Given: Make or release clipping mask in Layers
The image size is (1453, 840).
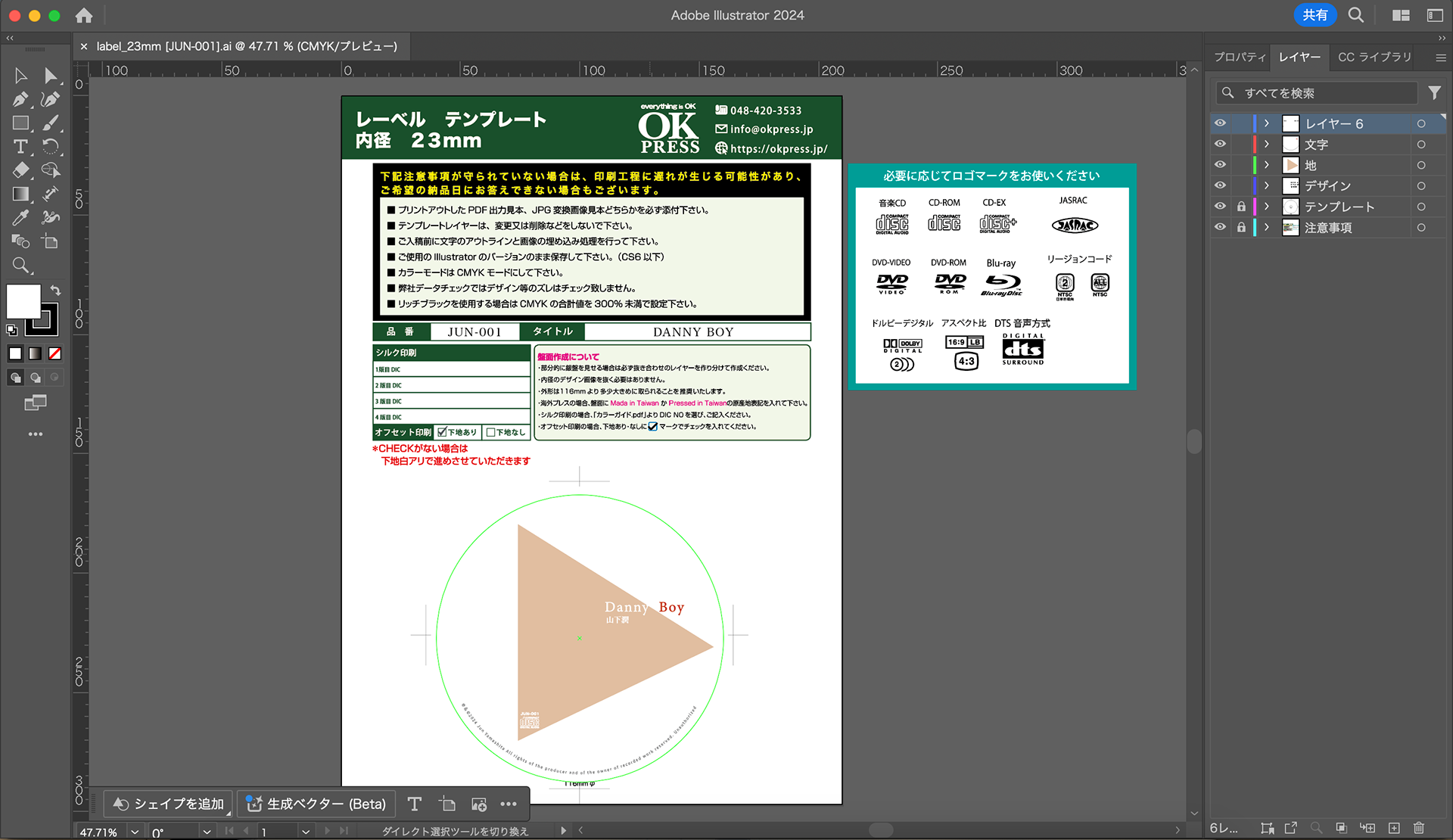Looking at the screenshot, I should (x=1341, y=829).
